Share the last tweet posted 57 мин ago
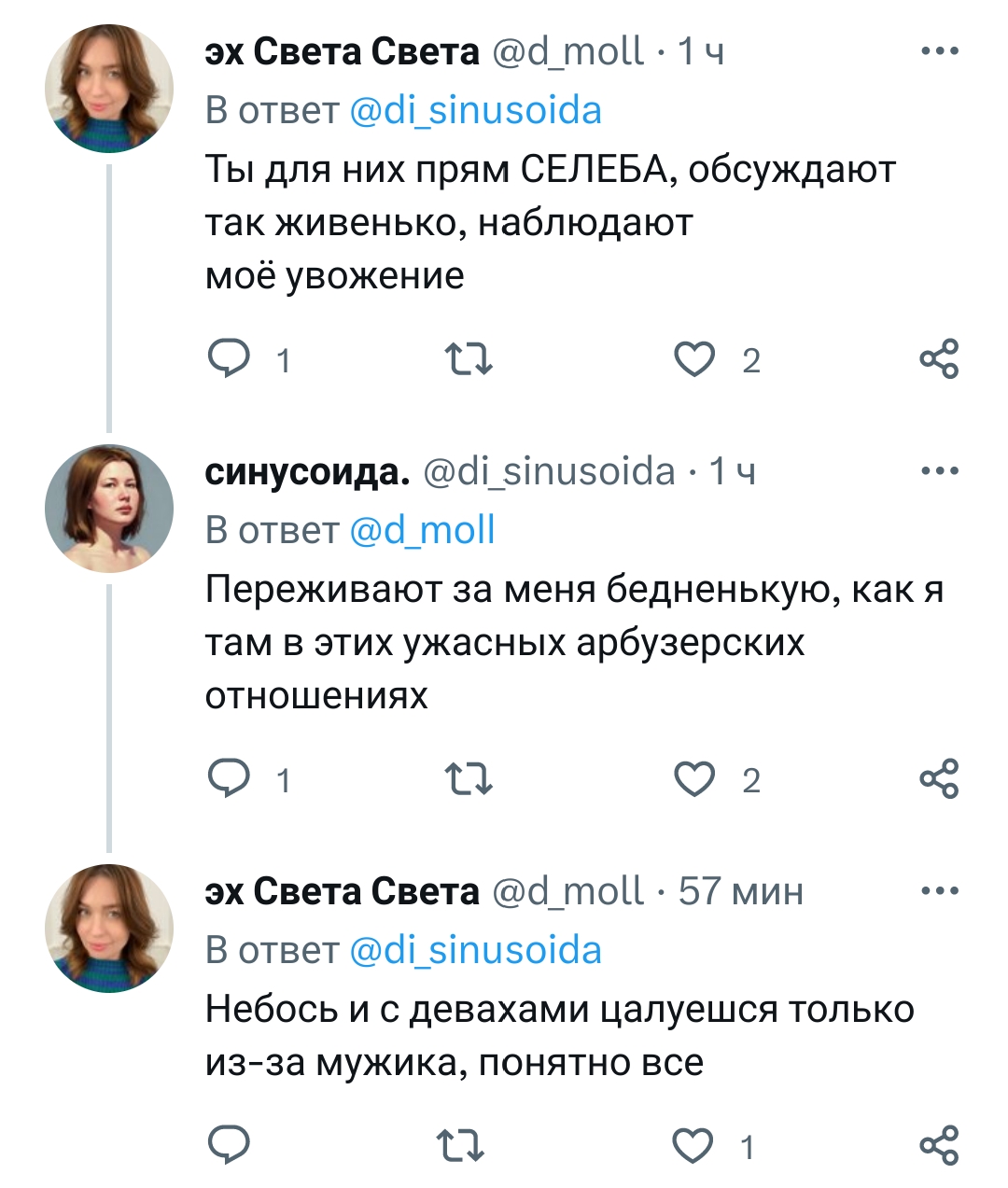This screenshot has width=1008, height=1188. pos(939,1146)
